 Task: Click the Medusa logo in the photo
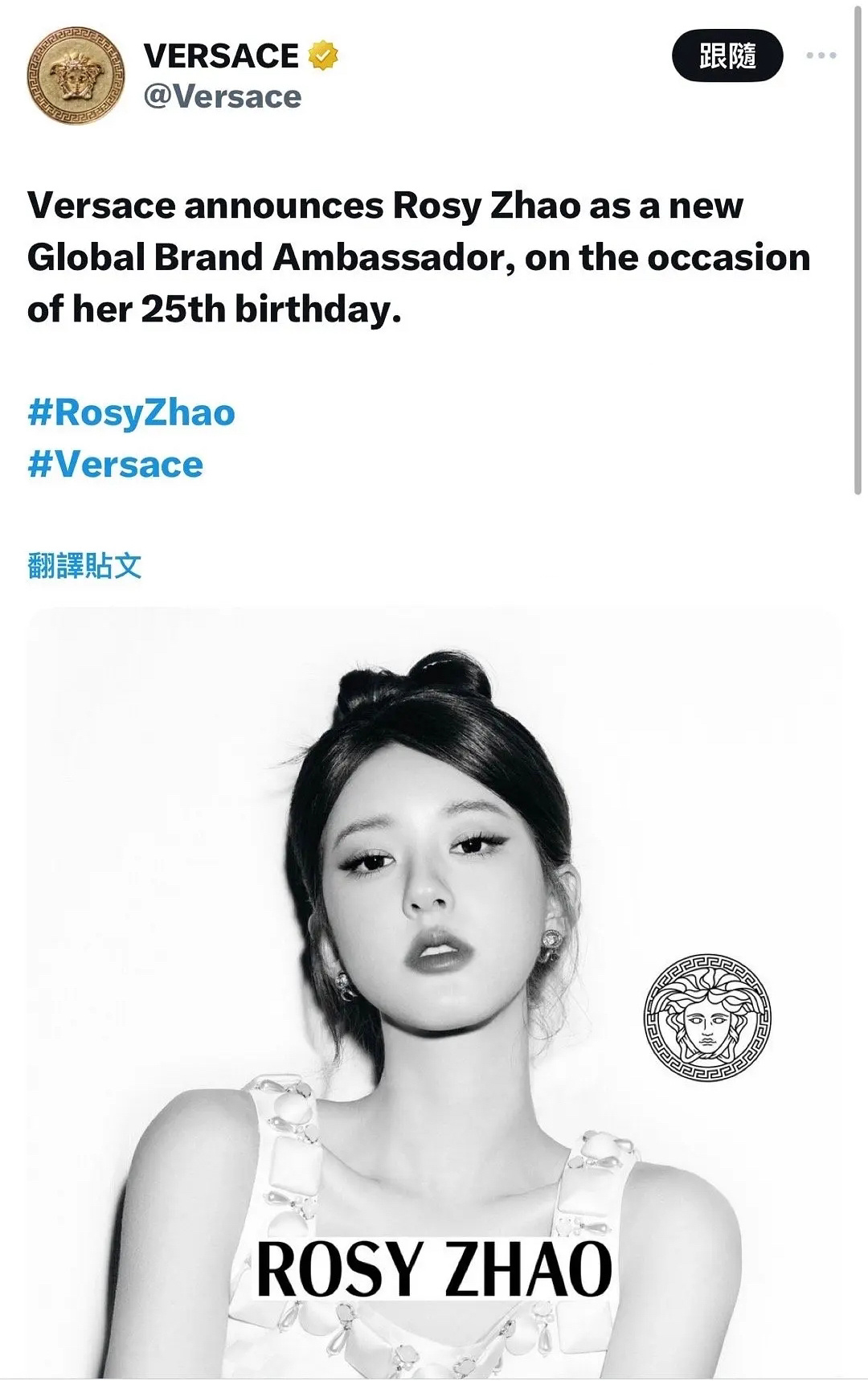pyautogui.click(x=707, y=1017)
